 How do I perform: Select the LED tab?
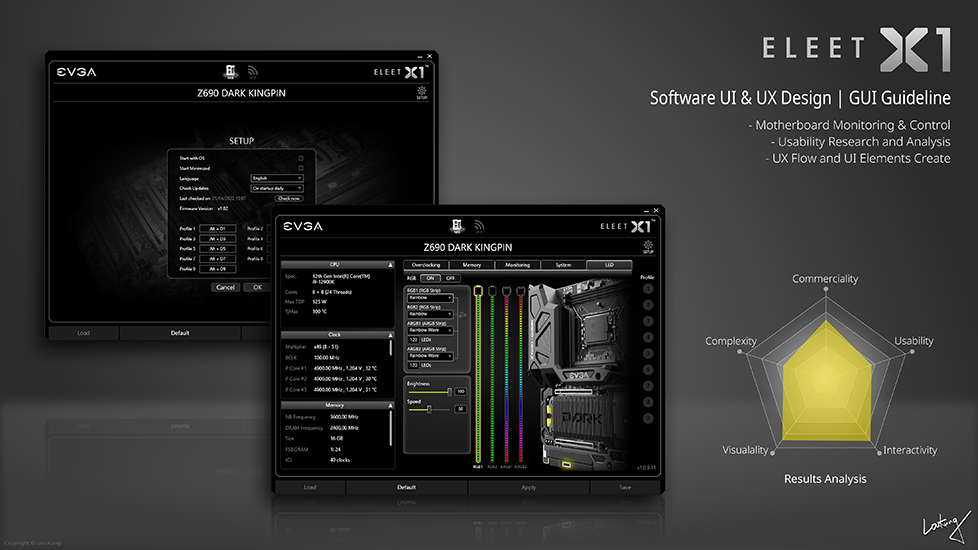609,265
